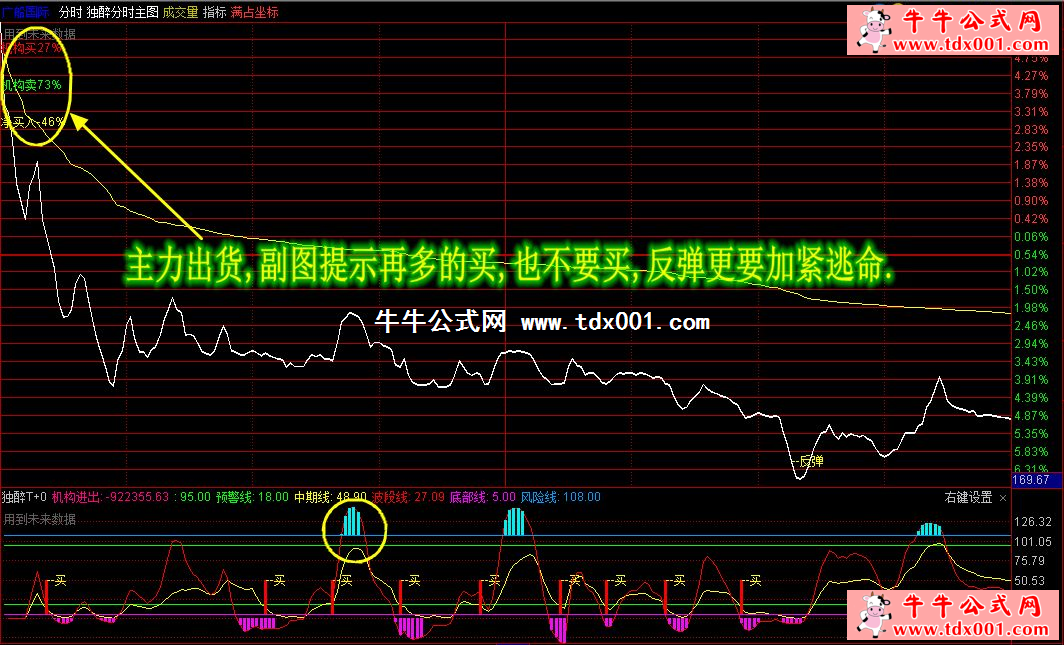Click the 机构买27% label
Screen dimensions: 1064x645
(32, 47)
